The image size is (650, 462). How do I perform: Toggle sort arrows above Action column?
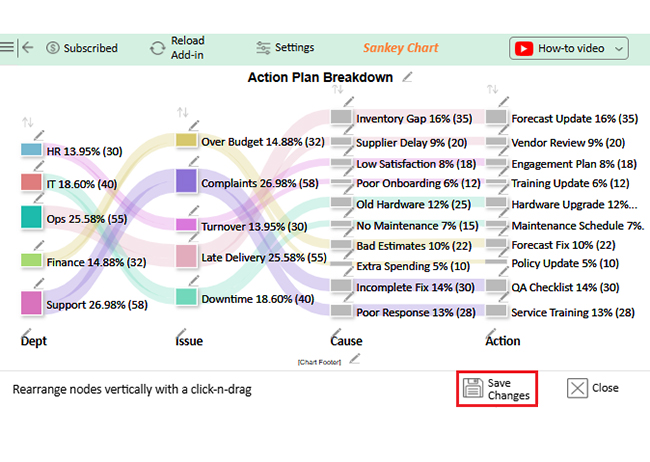492,89
